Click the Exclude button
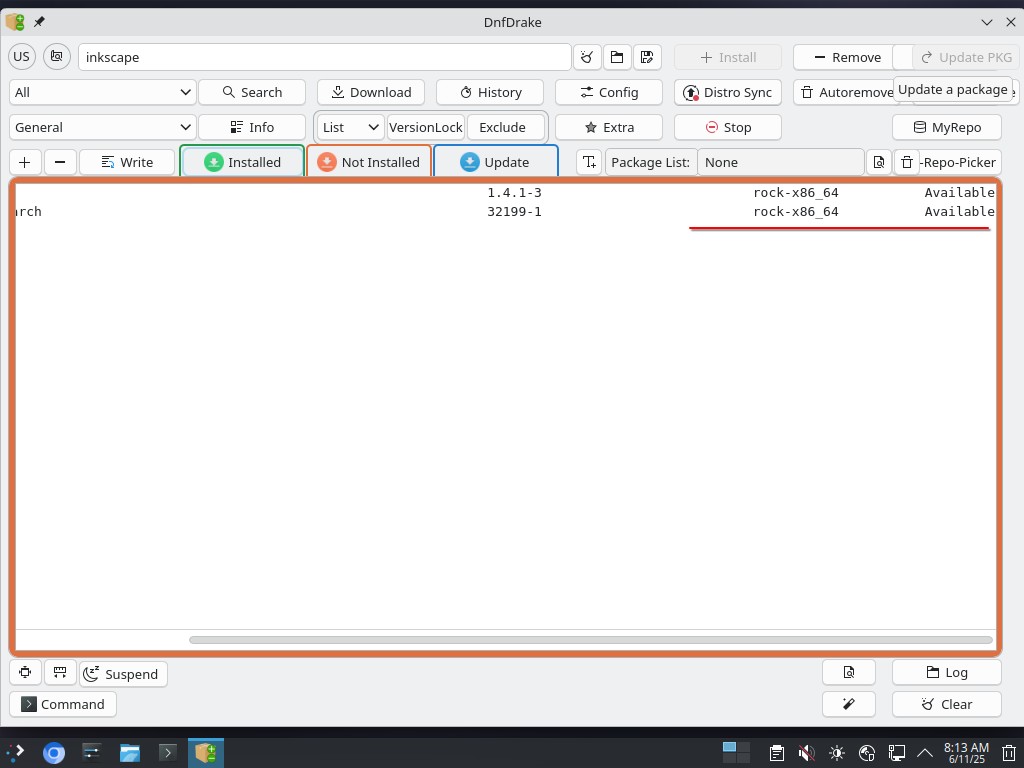This screenshot has width=1024, height=768. click(505, 127)
